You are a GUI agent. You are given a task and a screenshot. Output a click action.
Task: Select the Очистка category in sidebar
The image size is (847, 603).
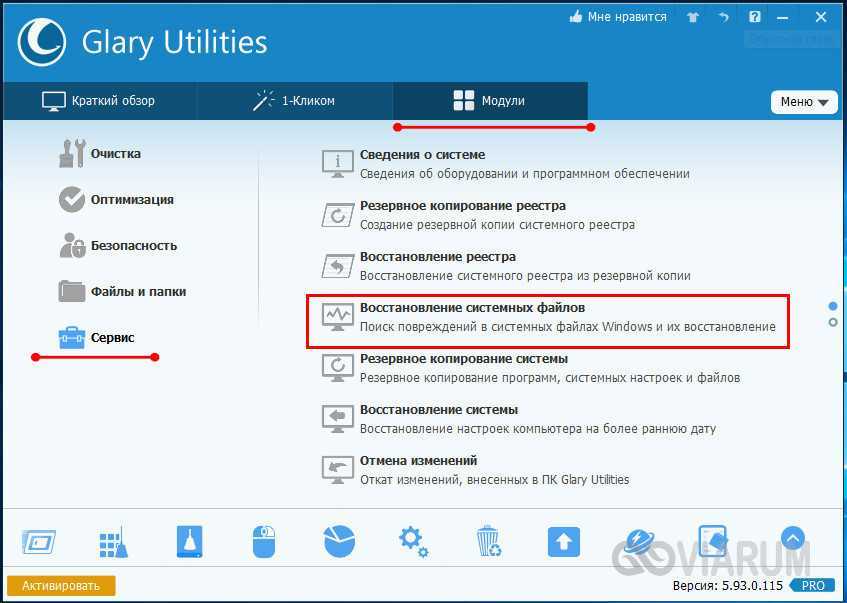point(115,154)
